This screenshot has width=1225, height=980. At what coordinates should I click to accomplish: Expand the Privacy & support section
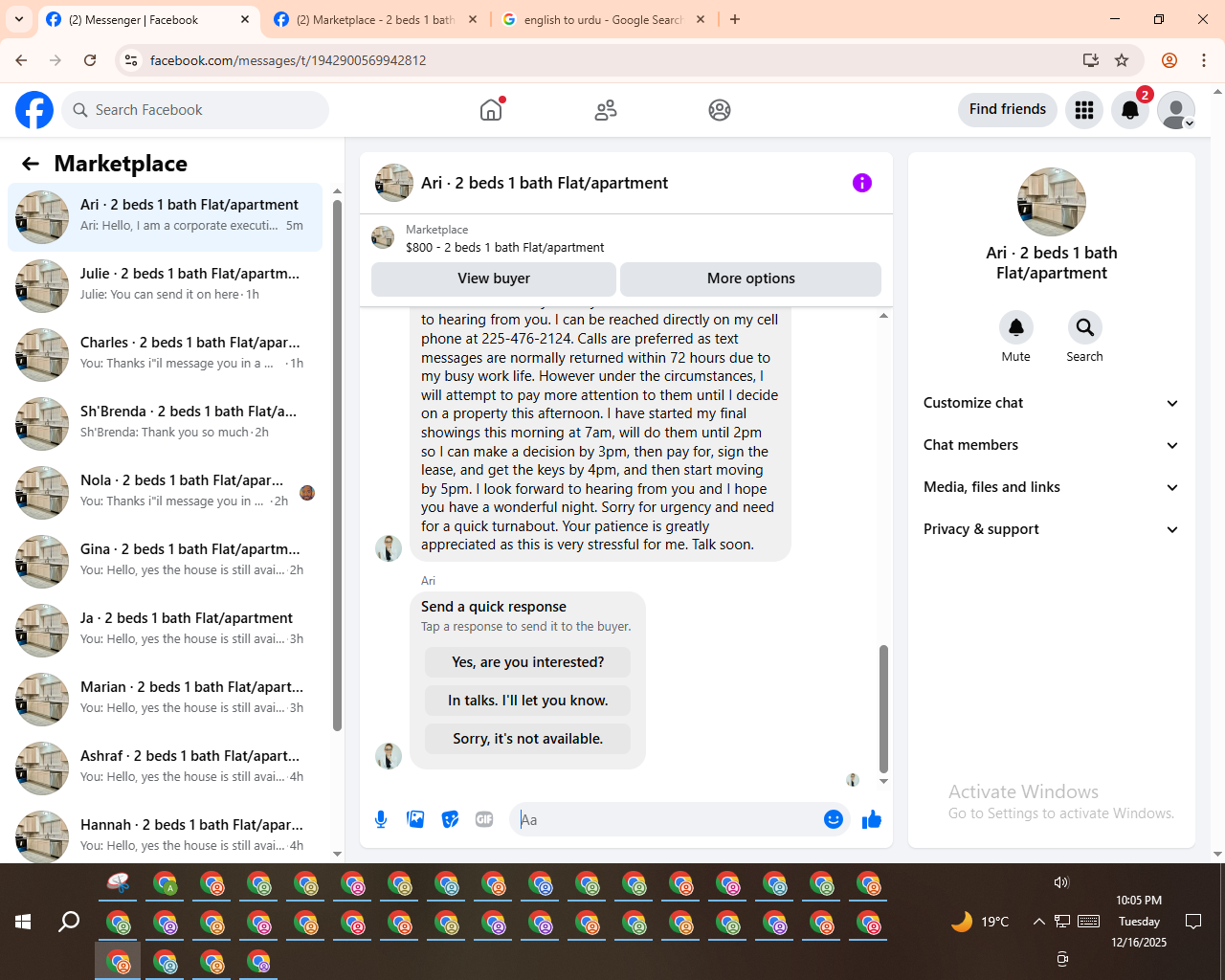point(1052,529)
